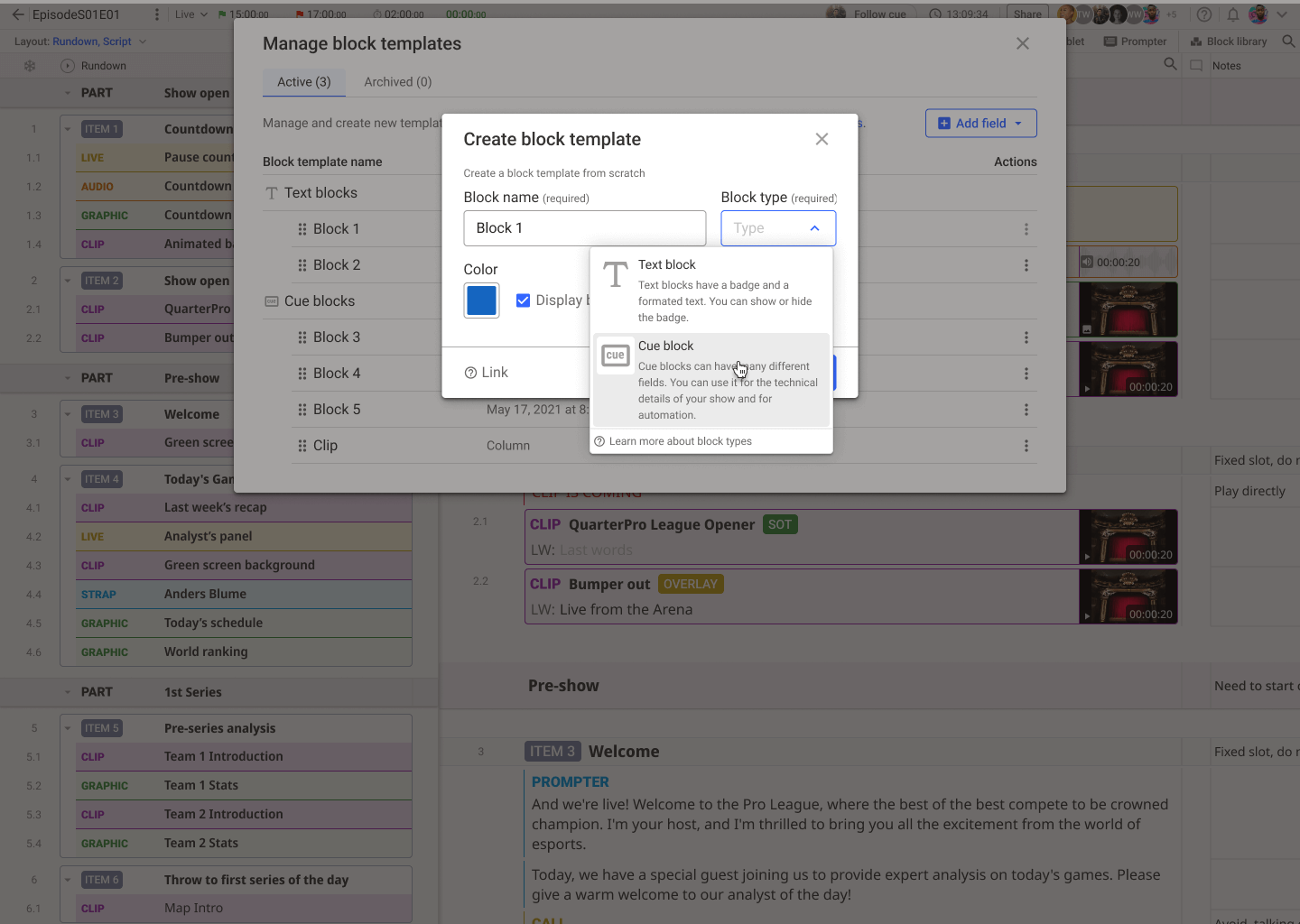Open the Prompter view
Screen dimensions: 1300x924
[x=1136, y=42]
